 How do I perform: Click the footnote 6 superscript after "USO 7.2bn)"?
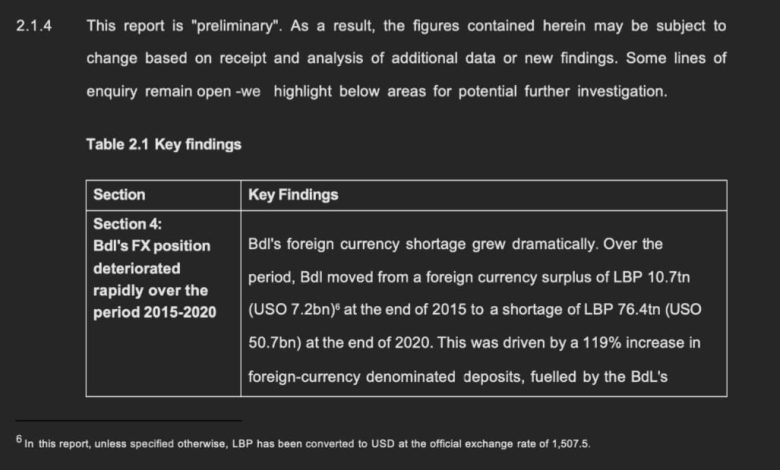(x=338, y=306)
